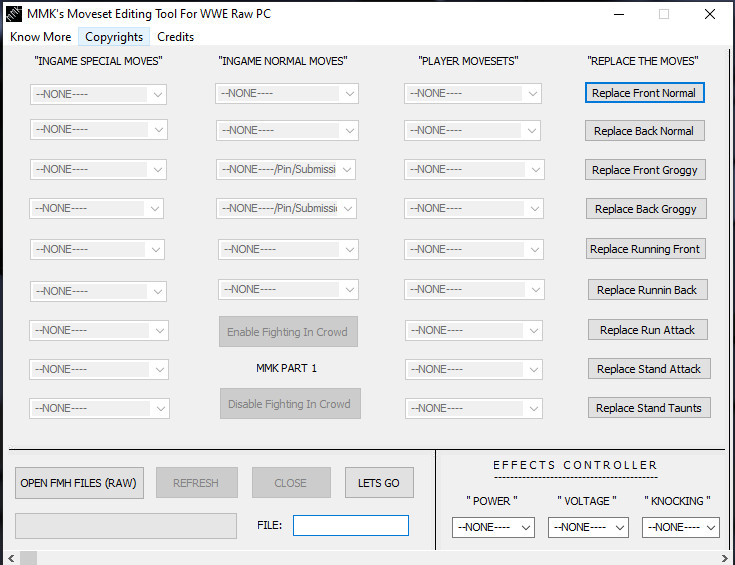Open Pin/Submission dropdown in Replace Front Groggy row

(286, 169)
